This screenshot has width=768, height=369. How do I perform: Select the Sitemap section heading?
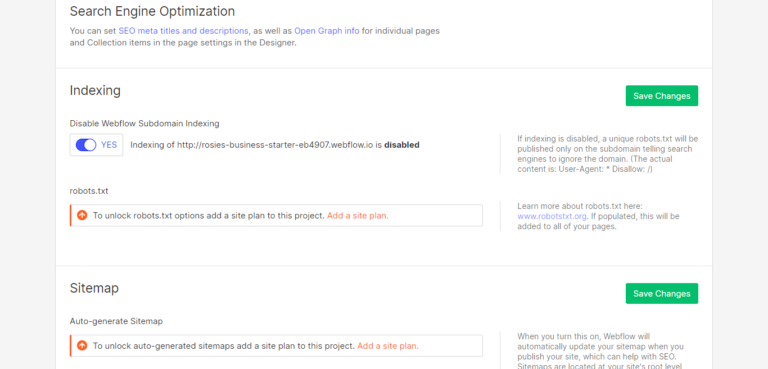[x=94, y=288]
